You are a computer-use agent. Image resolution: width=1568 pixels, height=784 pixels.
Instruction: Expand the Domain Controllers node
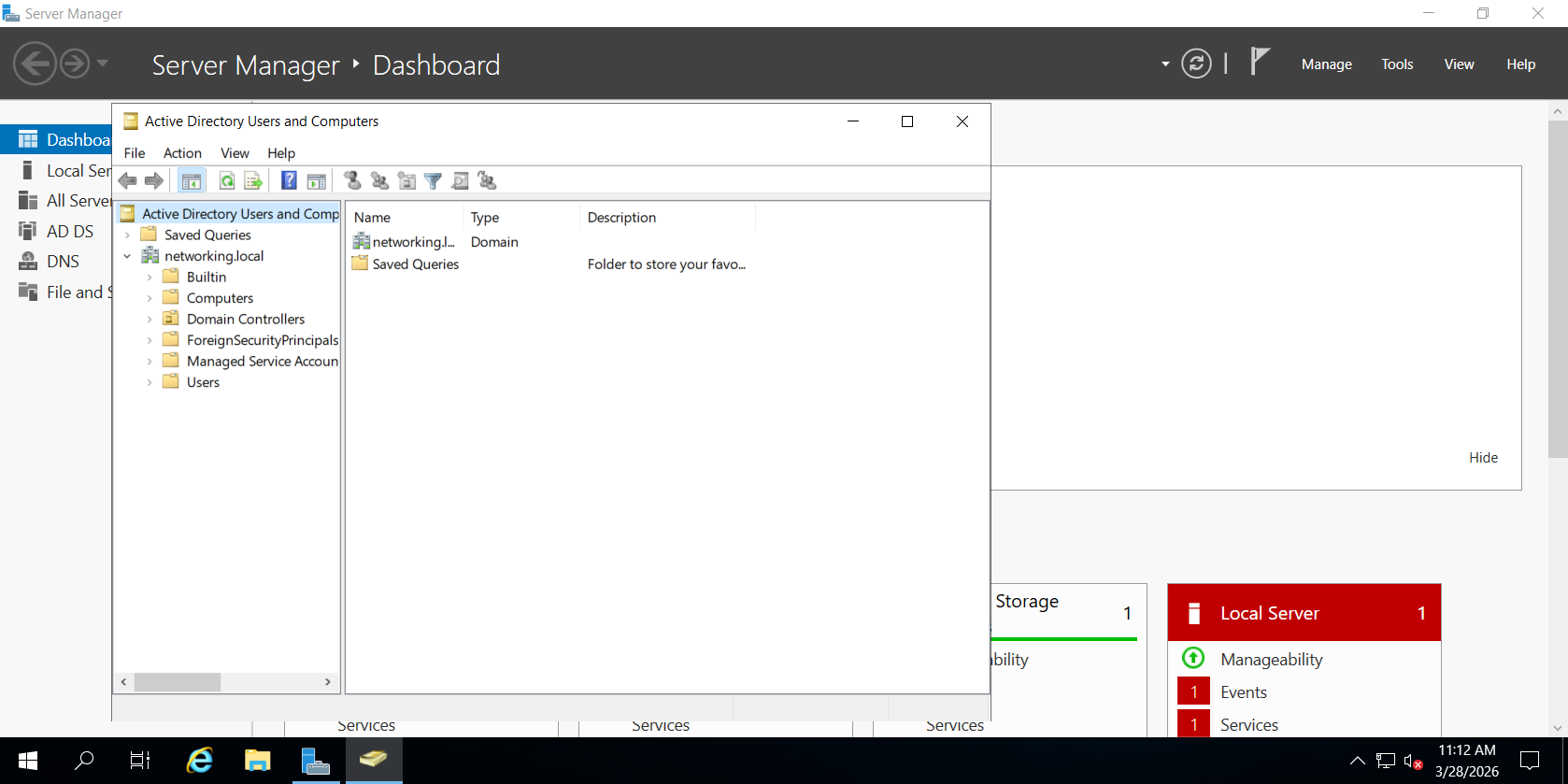pyautogui.click(x=150, y=320)
